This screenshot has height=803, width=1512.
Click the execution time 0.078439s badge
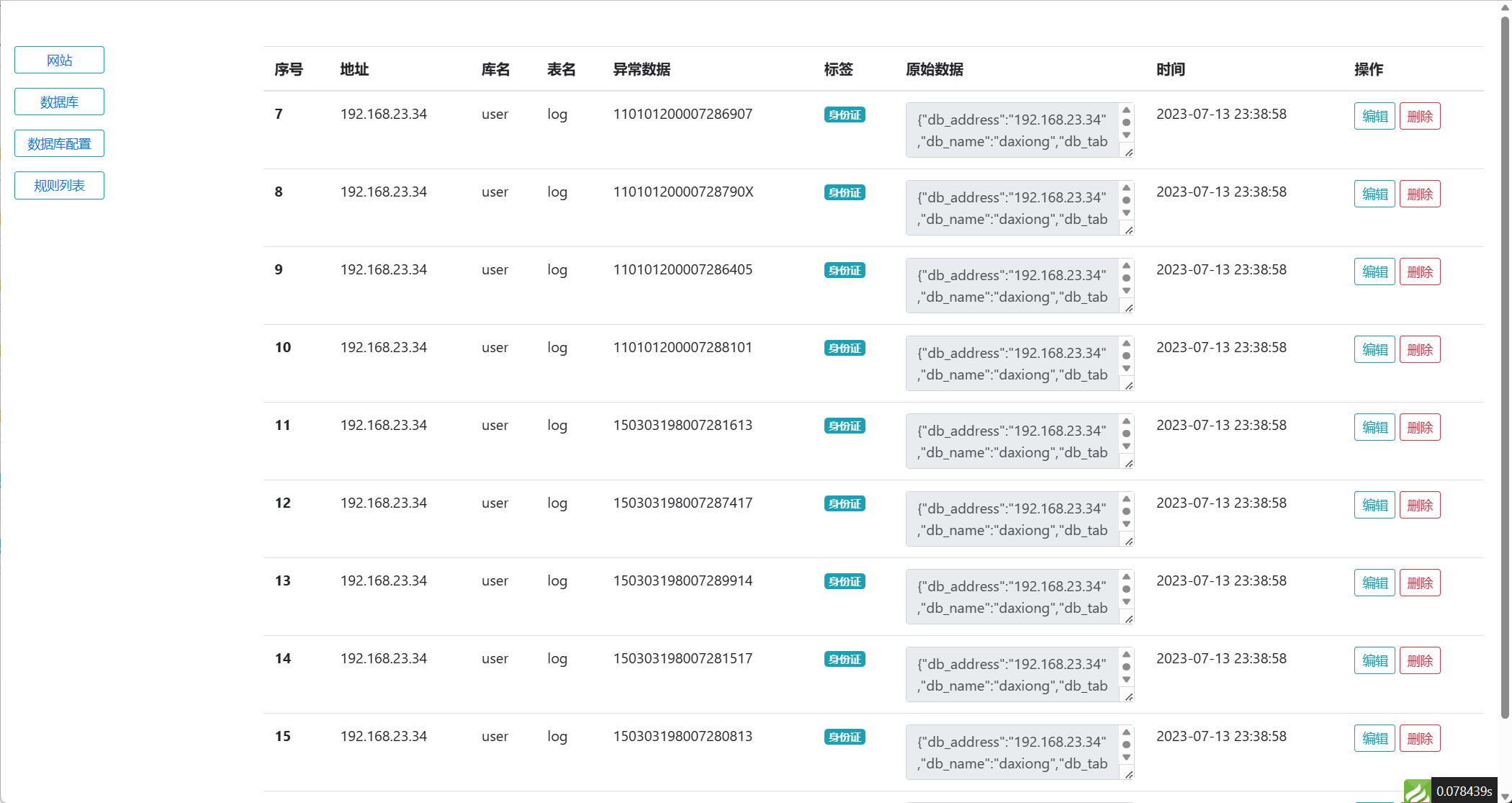1464,791
